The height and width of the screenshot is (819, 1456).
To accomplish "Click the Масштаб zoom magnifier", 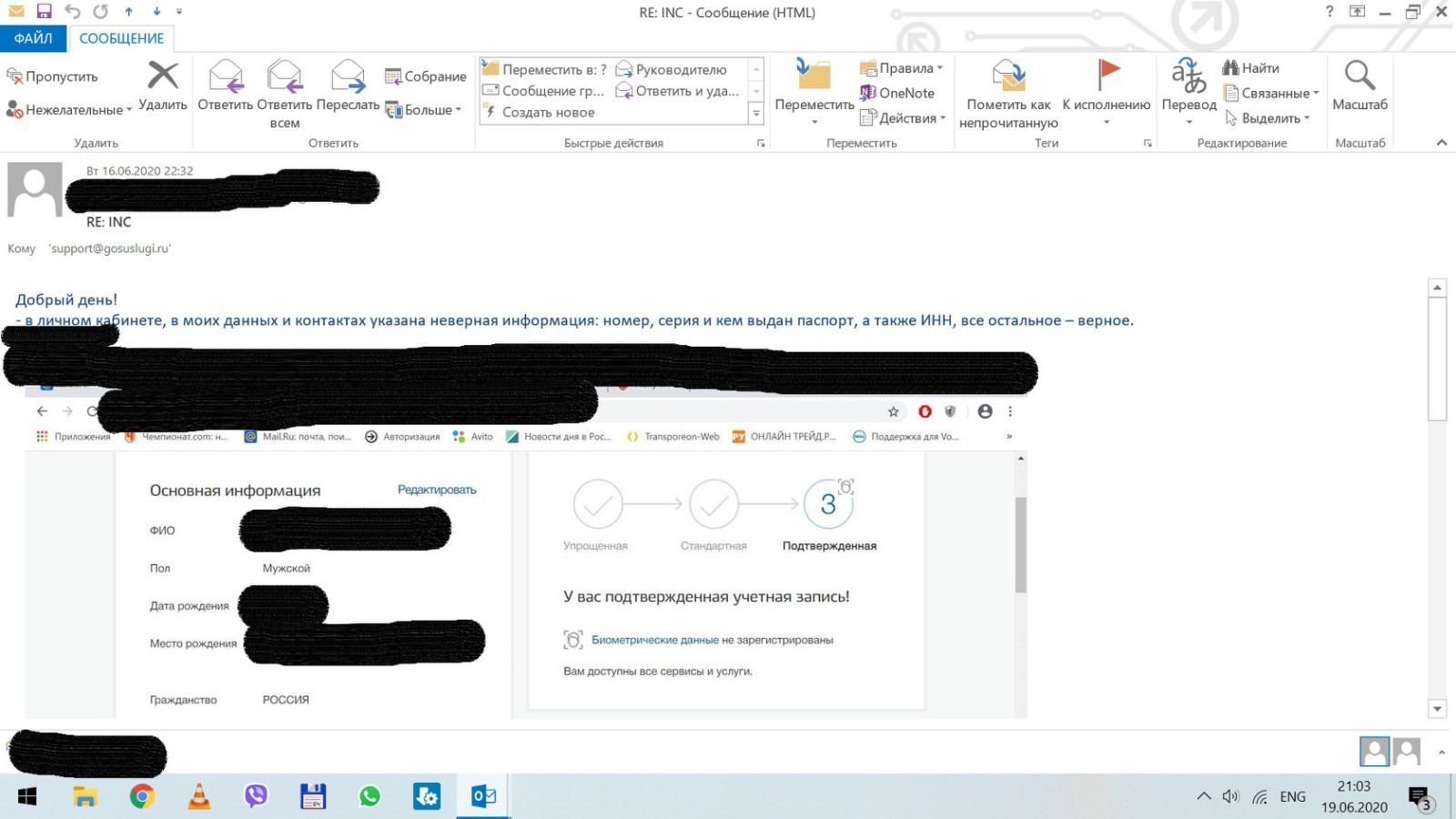I will [1360, 86].
